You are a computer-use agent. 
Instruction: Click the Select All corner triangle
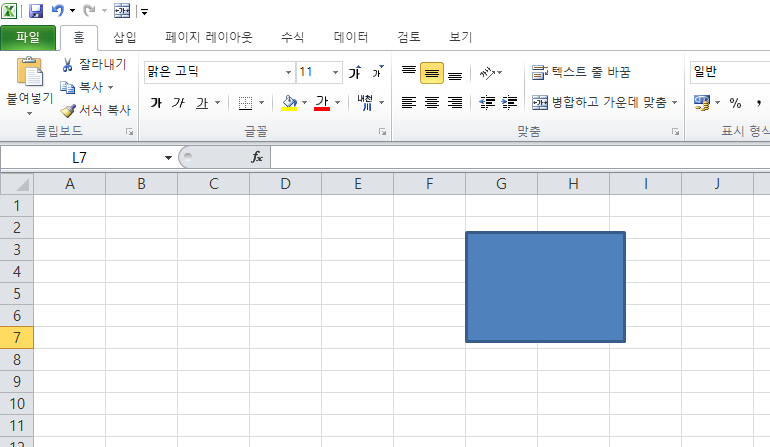tap(17, 184)
